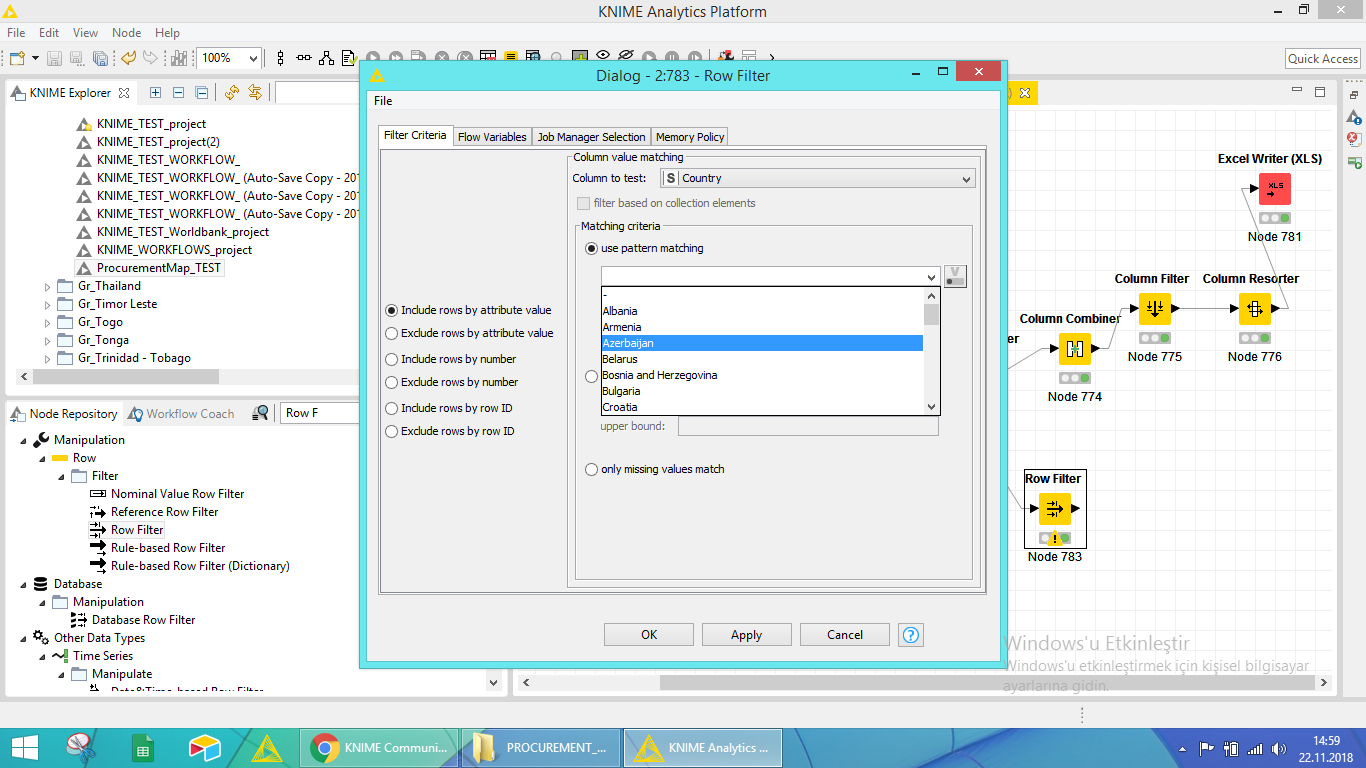1366x768 pixels.
Task: Click the flow variable button beside pattern field
Action: [955, 277]
